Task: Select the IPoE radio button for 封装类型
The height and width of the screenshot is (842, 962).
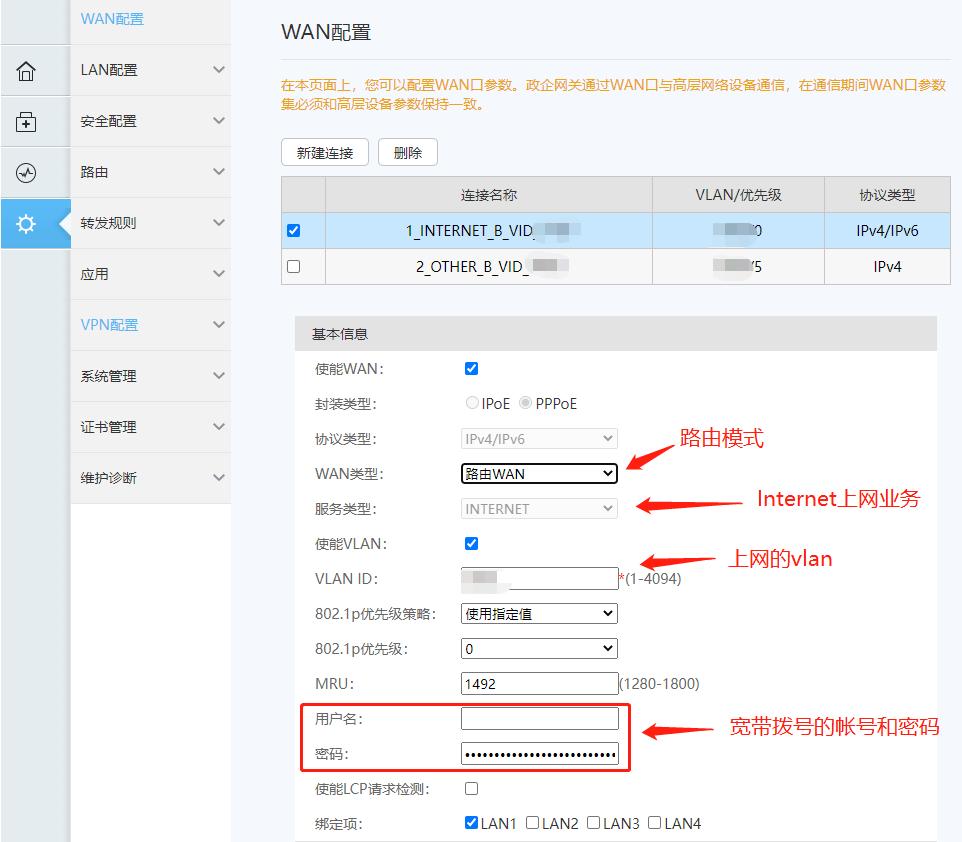Action: click(x=471, y=403)
